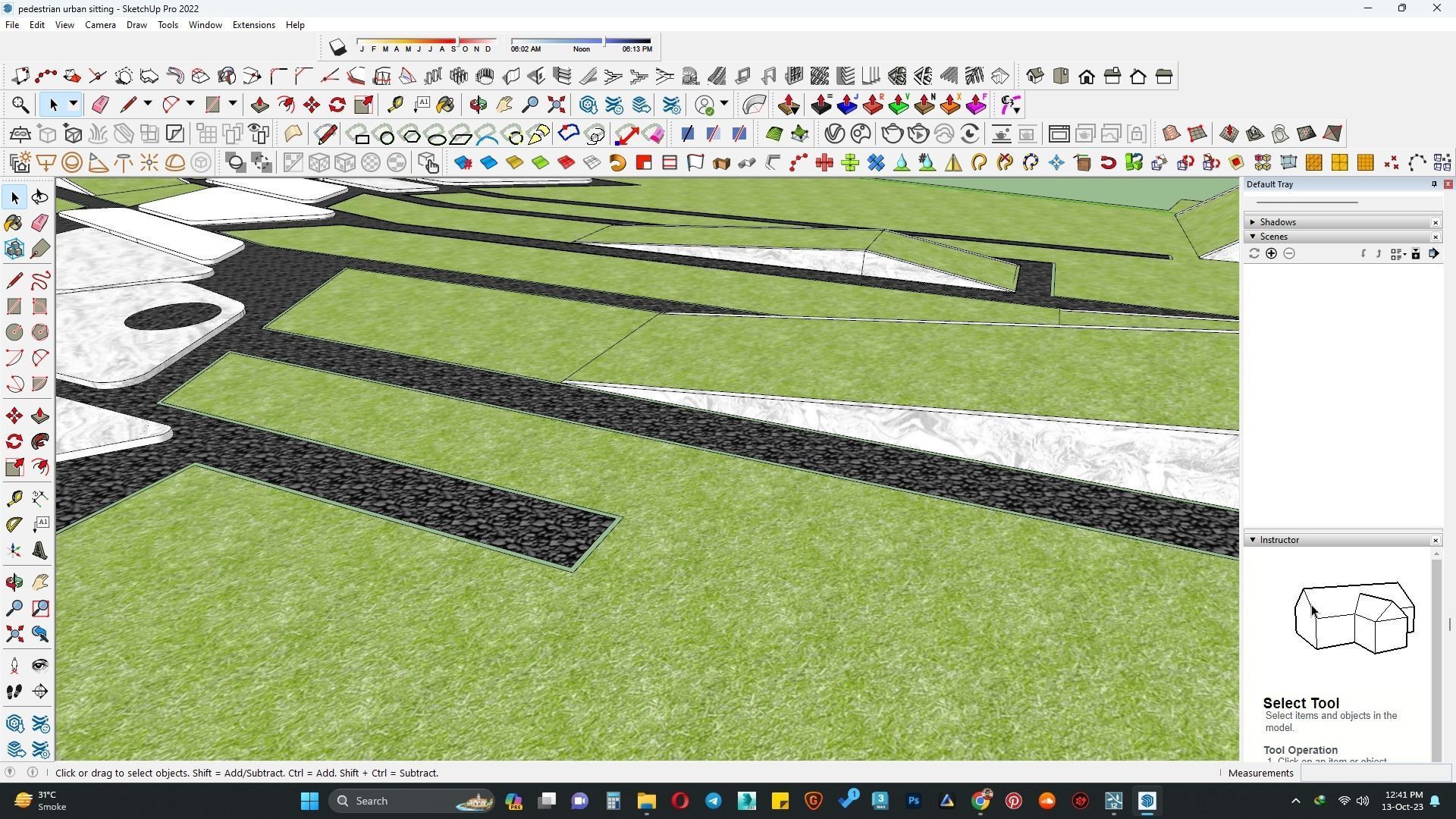Activate the Tape Measure tool
1456x819 pixels.
pos(14,498)
